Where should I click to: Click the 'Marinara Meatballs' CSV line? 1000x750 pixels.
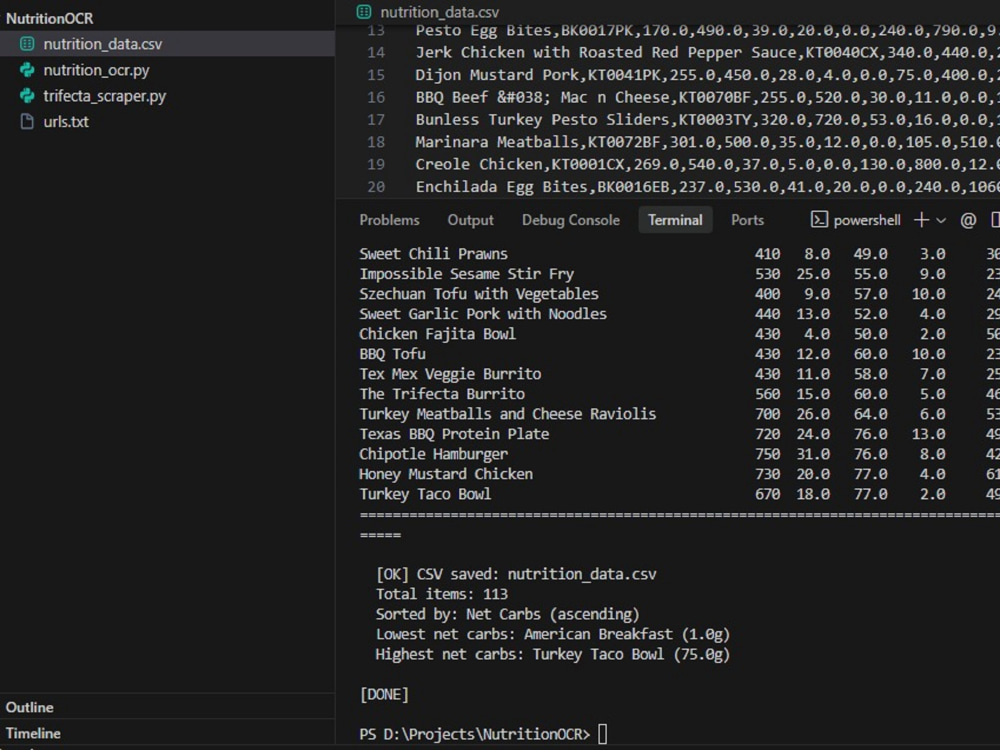pyautogui.click(x=707, y=142)
